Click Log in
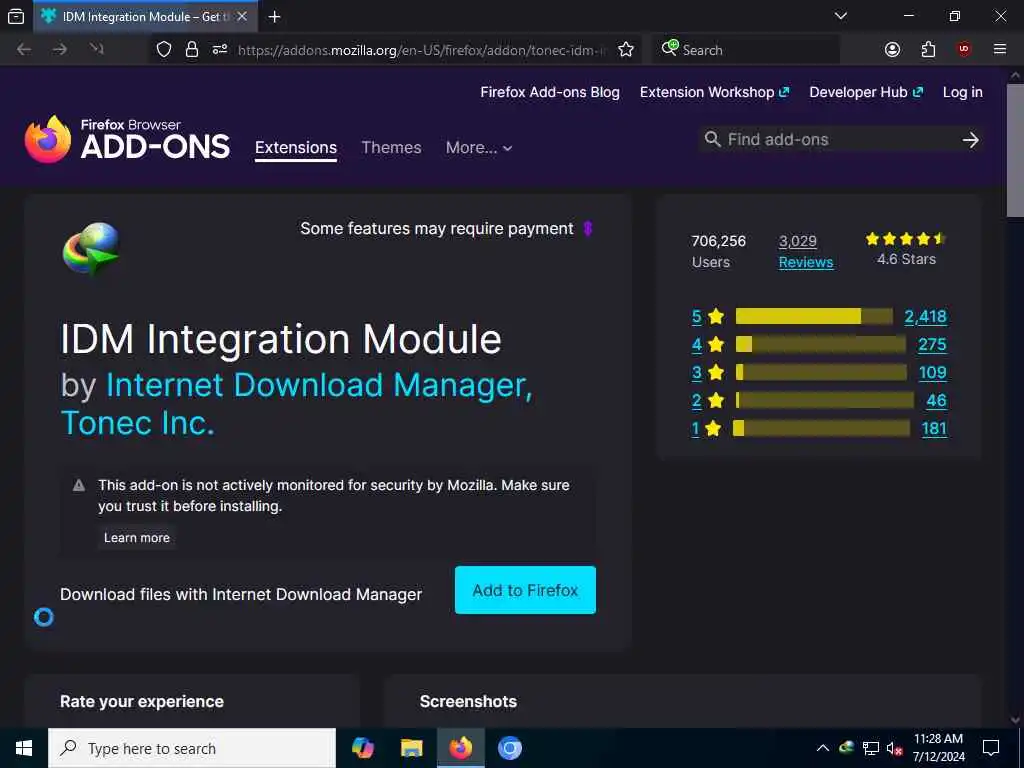Screen dimensions: 1024x768 [x=962, y=92]
